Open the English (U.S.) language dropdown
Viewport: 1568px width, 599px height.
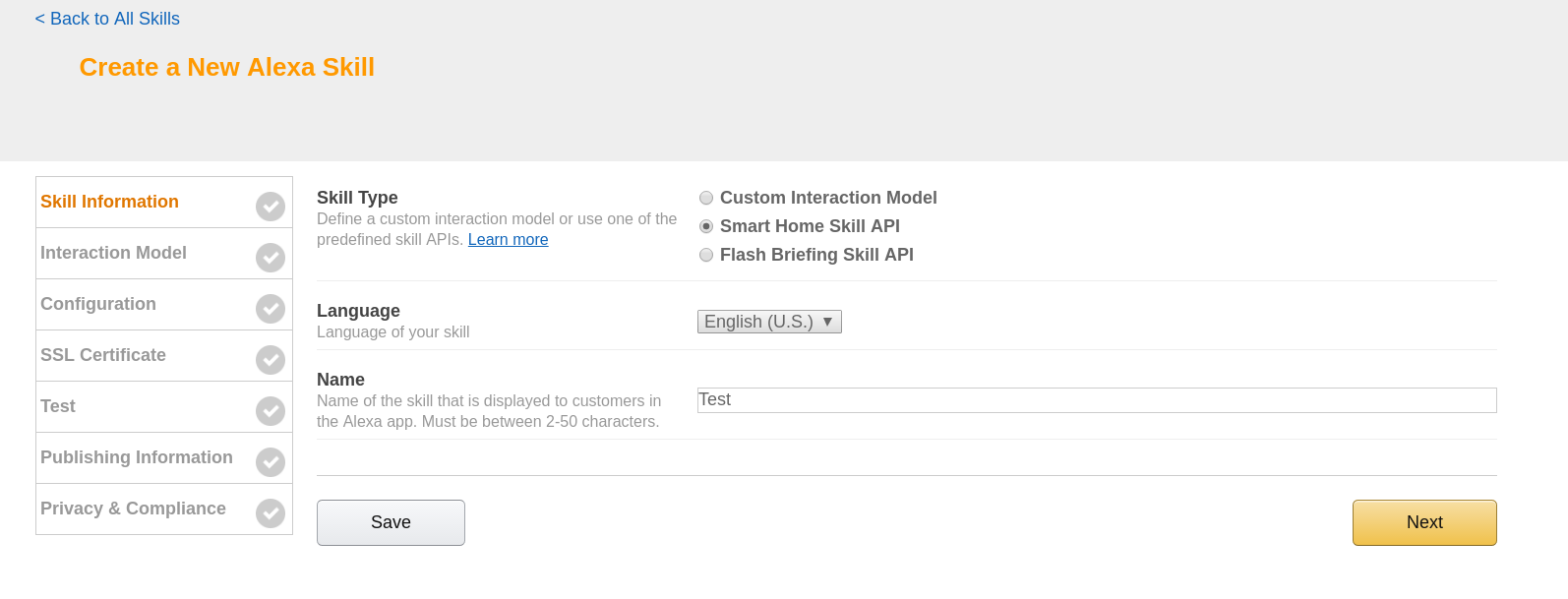click(x=769, y=322)
